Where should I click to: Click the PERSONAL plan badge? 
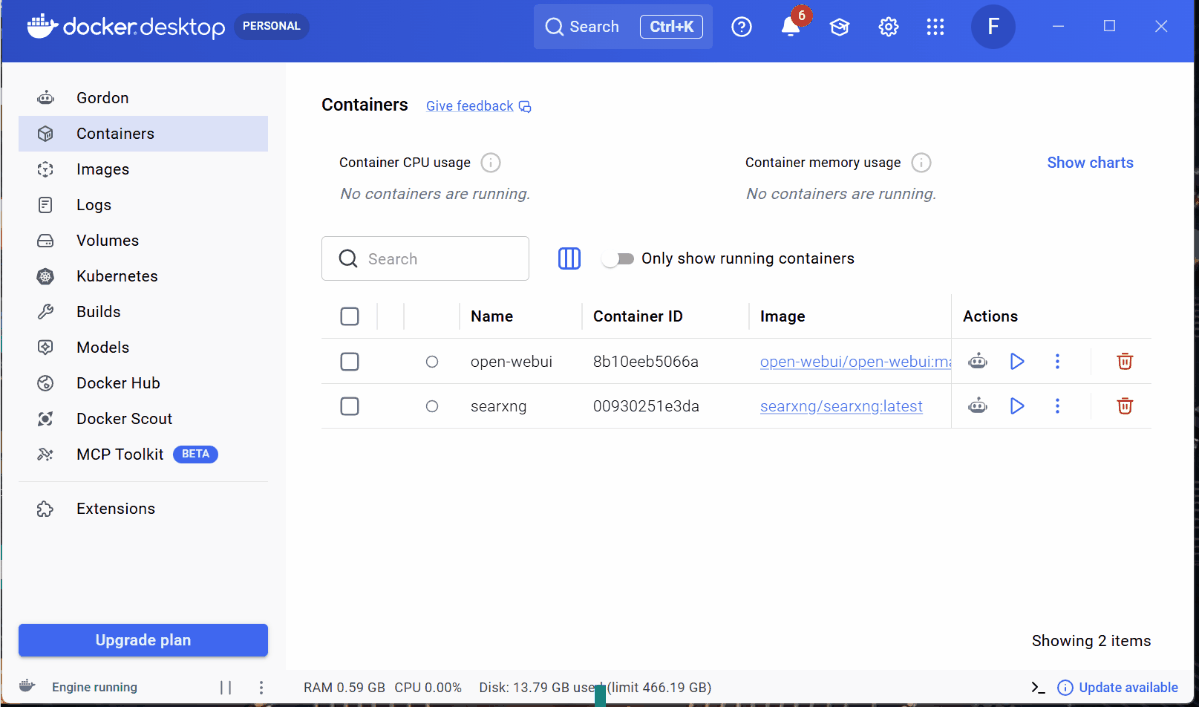[x=271, y=26]
